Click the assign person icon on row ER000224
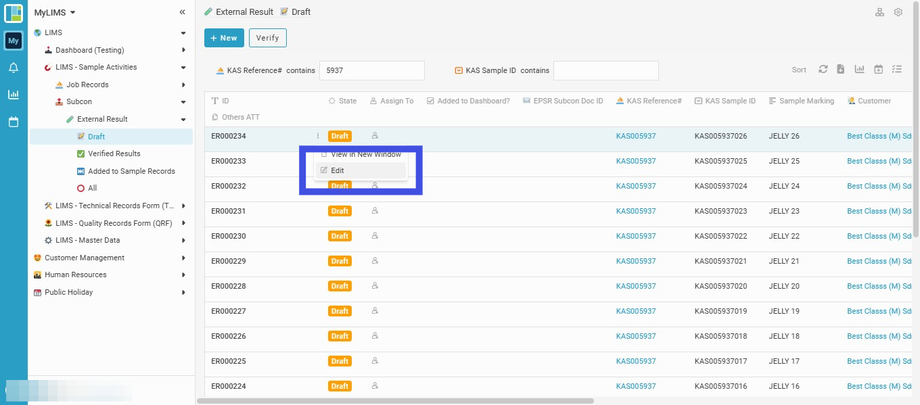The height and width of the screenshot is (405, 920). click(x=375, y=385)
